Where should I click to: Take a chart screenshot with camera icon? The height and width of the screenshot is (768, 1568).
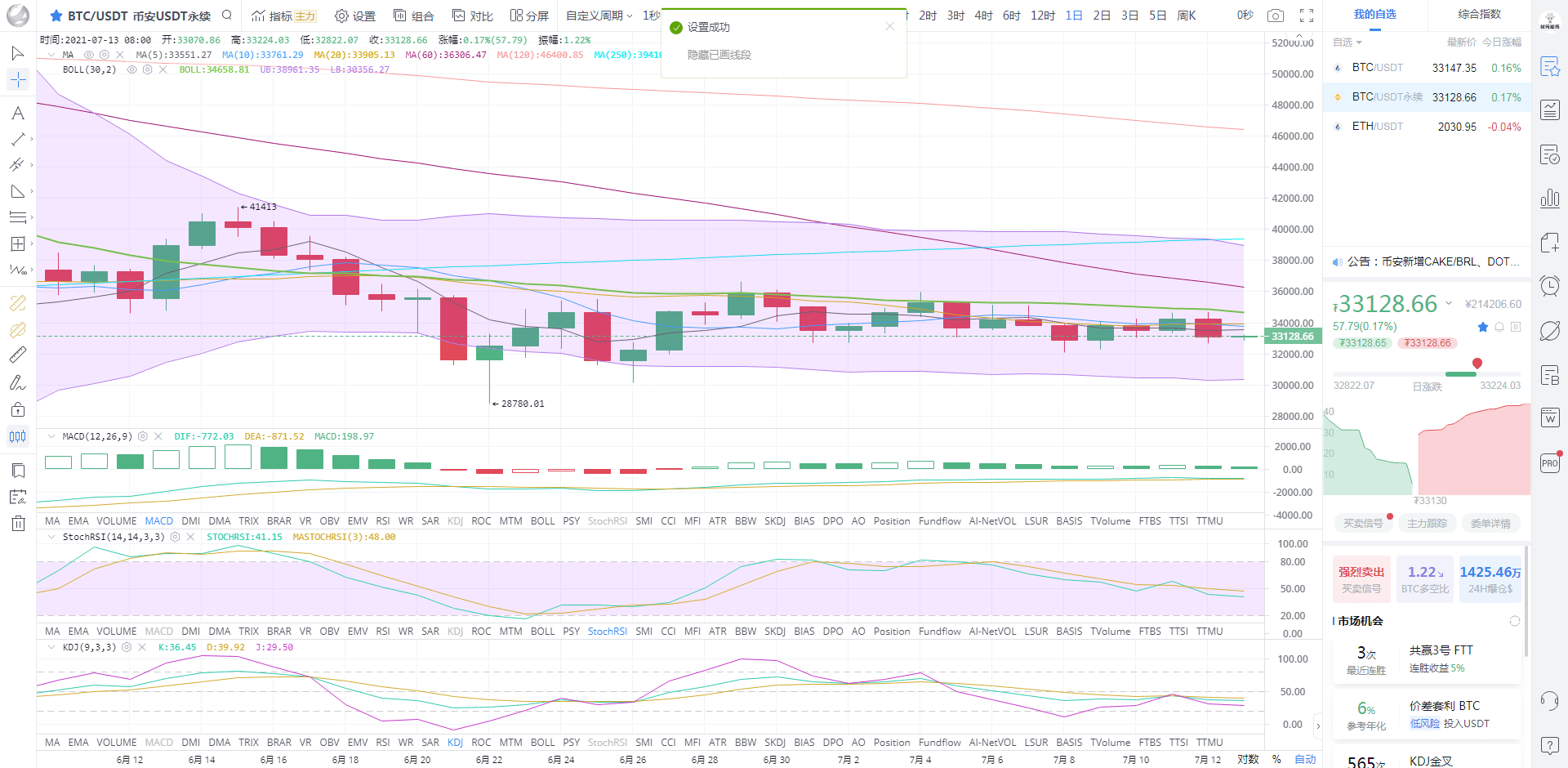coord(1276,16)
